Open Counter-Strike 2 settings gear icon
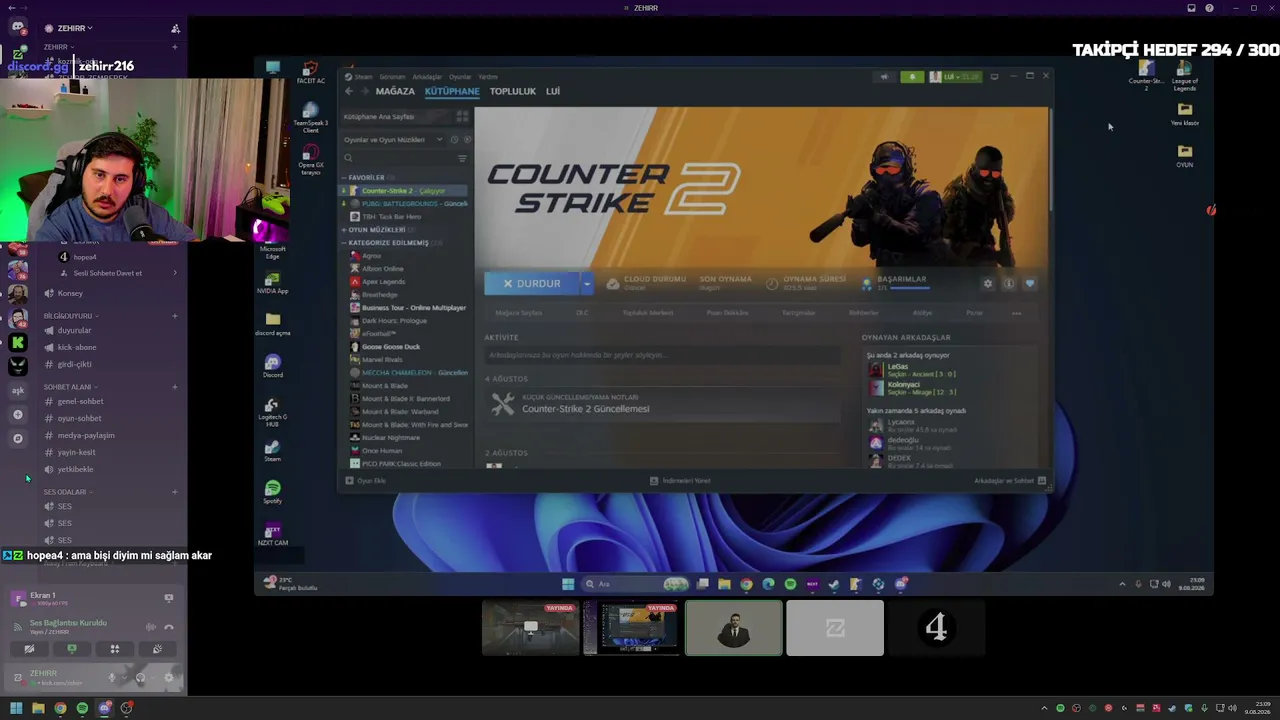Viewport: 1280px width, 720px height. (x=988, y=284)
